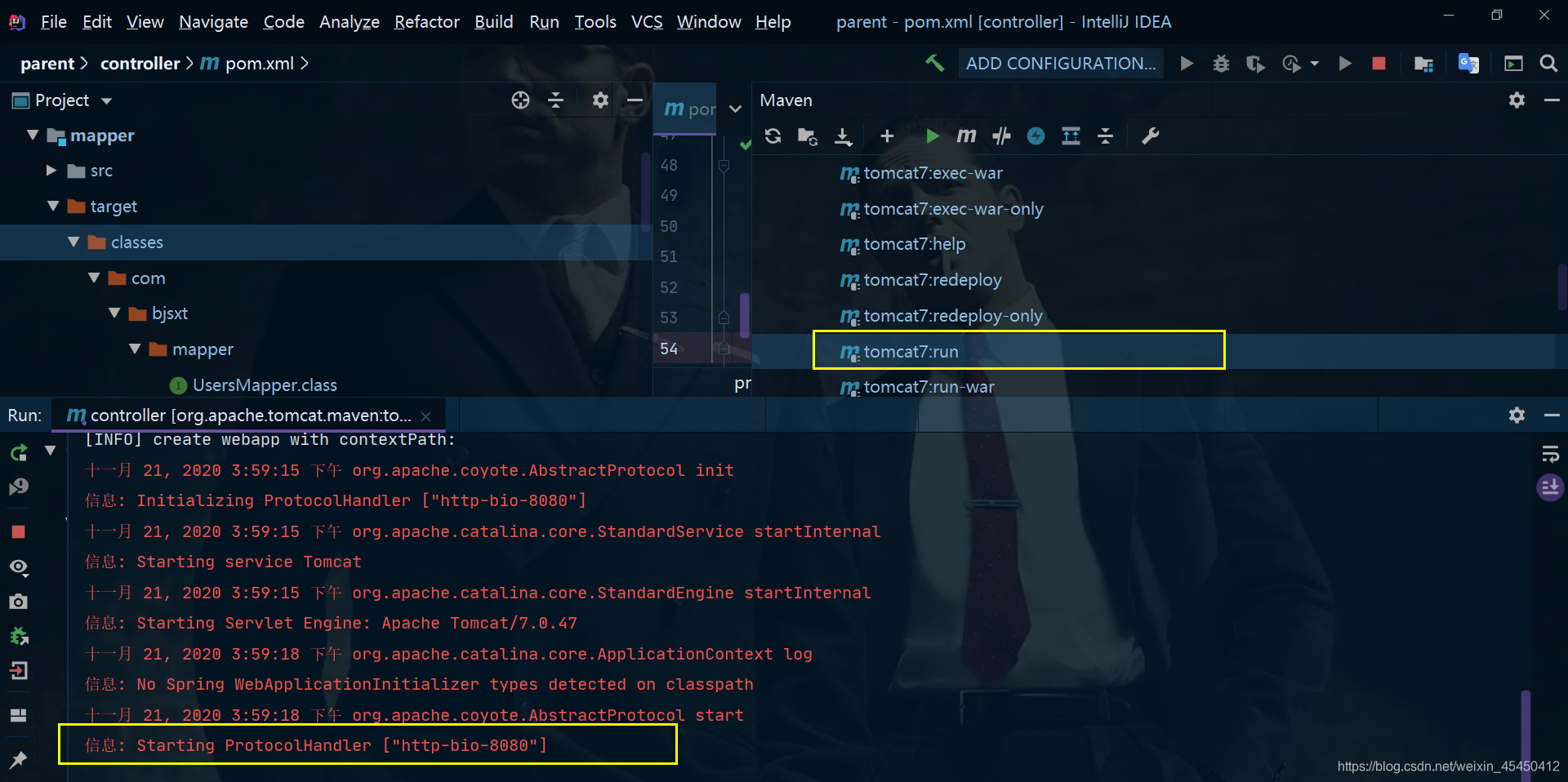Click the wrench rerun settings icon in Run panel
This screenshot has width=1568, height=782.
coord(19,487)
